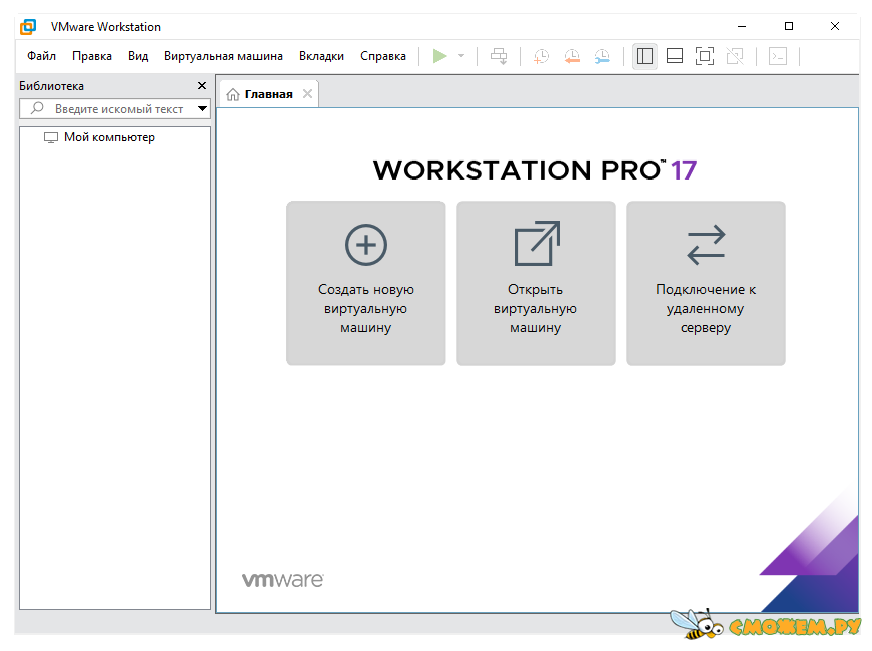This screenshot has width=872, height=651.
Task: Open the Виртуальная машина menu
Action: [x=223, y=56]
